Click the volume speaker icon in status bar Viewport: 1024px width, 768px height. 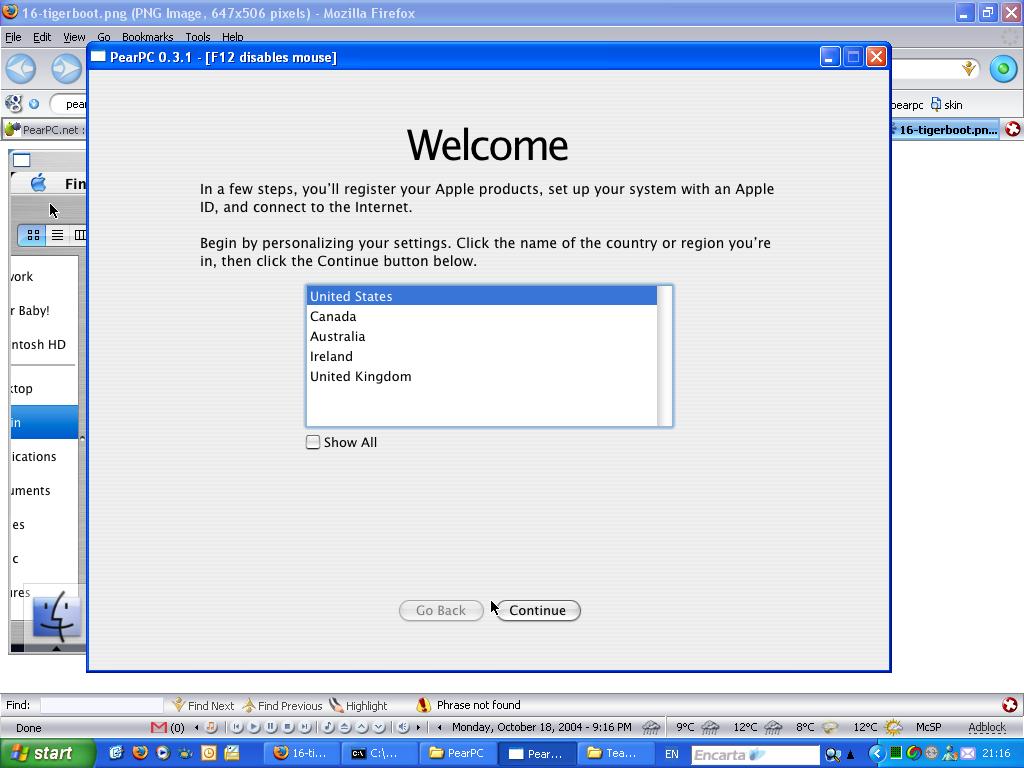coord(403,727)
